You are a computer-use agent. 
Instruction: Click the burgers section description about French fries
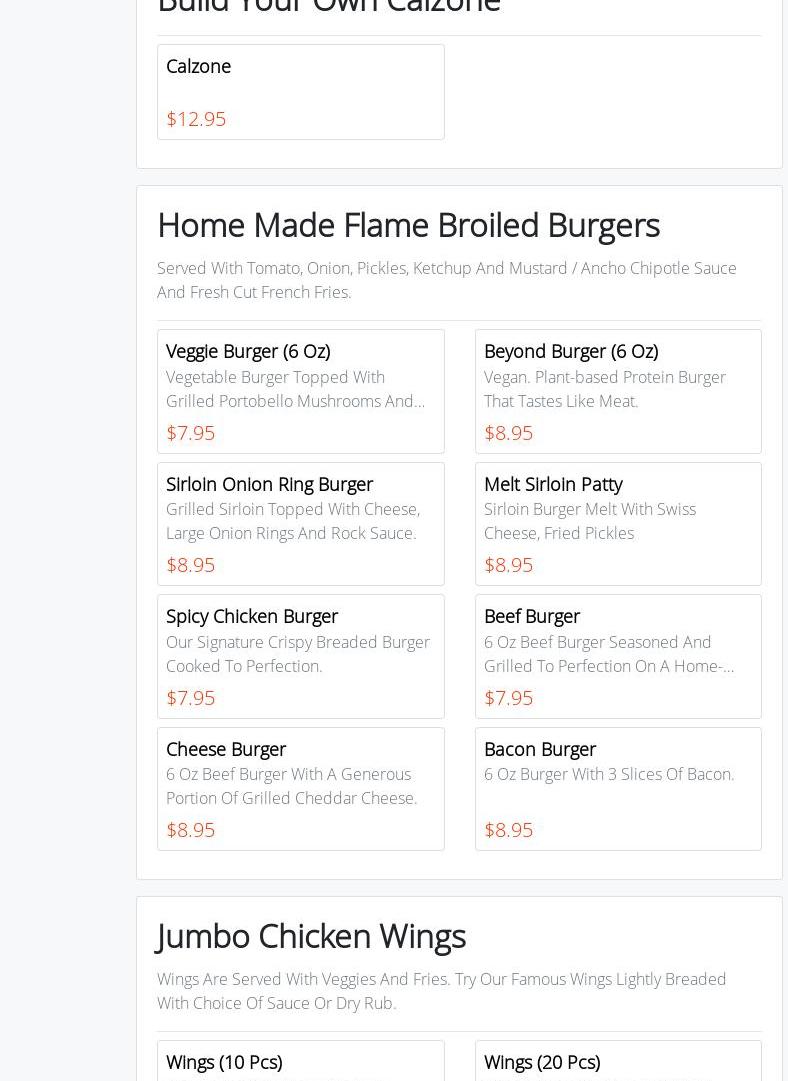446,280
